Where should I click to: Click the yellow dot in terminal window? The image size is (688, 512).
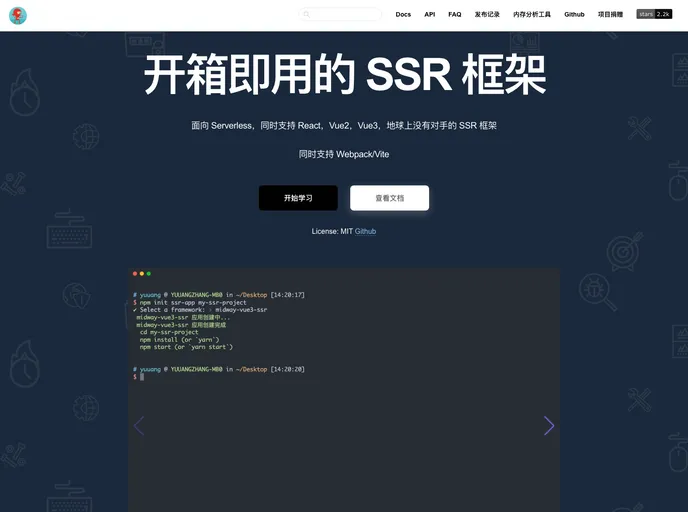point(142,274)
